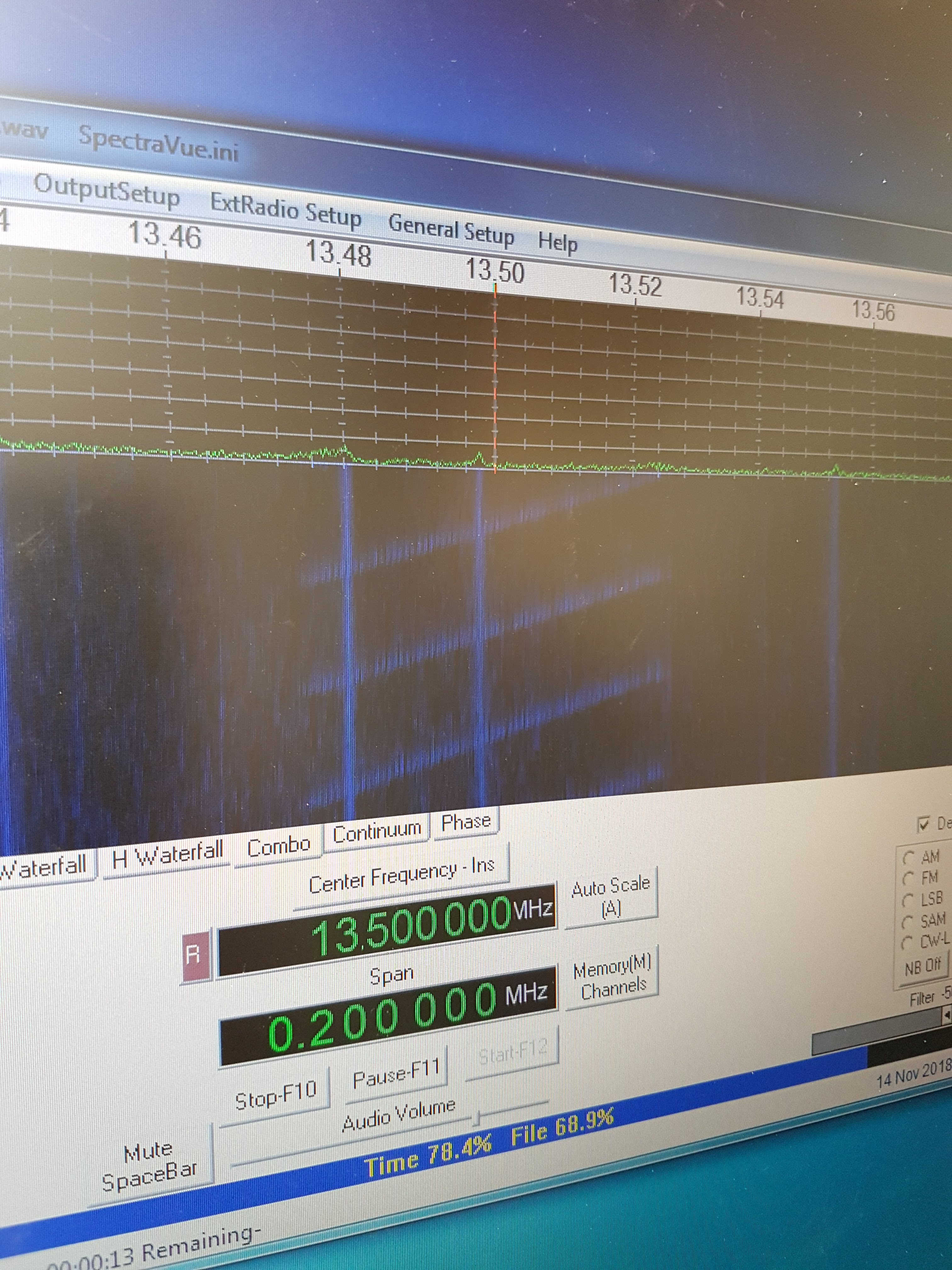Click the SpectraVue.ini title text
The height and width of the screenshot is (1270, 952).
[x=158, y=144]
